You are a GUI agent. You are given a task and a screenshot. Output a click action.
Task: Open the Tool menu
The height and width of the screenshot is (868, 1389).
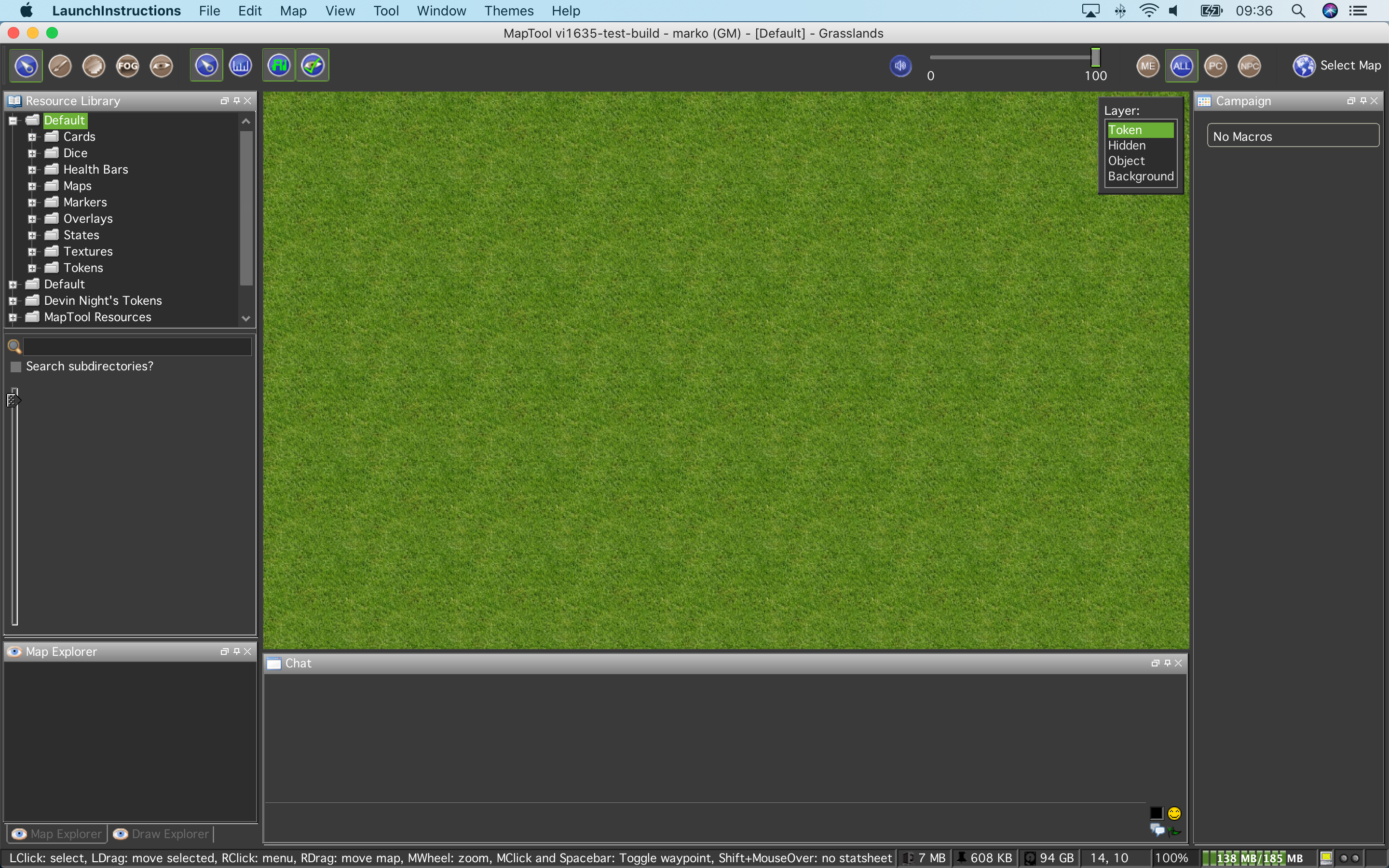pos(386,11)
